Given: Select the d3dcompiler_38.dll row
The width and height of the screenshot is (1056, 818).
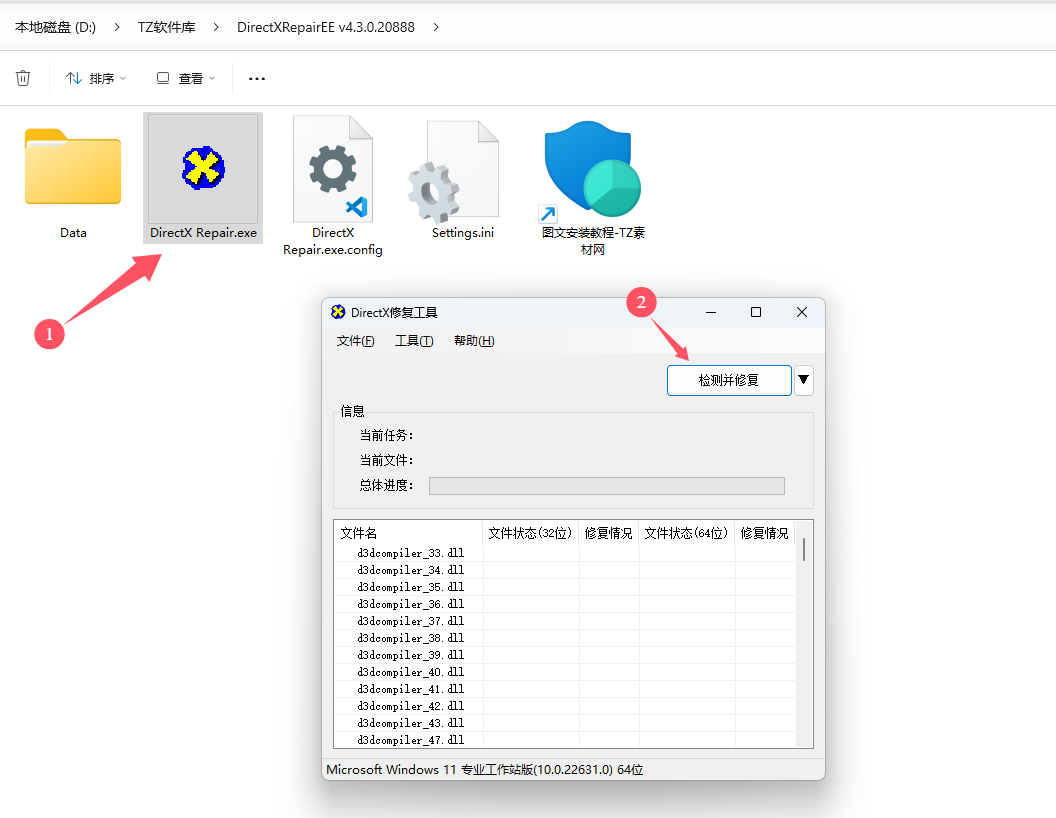Looking at the screenshot, I should pyautogui.click(x=565, y=638).
